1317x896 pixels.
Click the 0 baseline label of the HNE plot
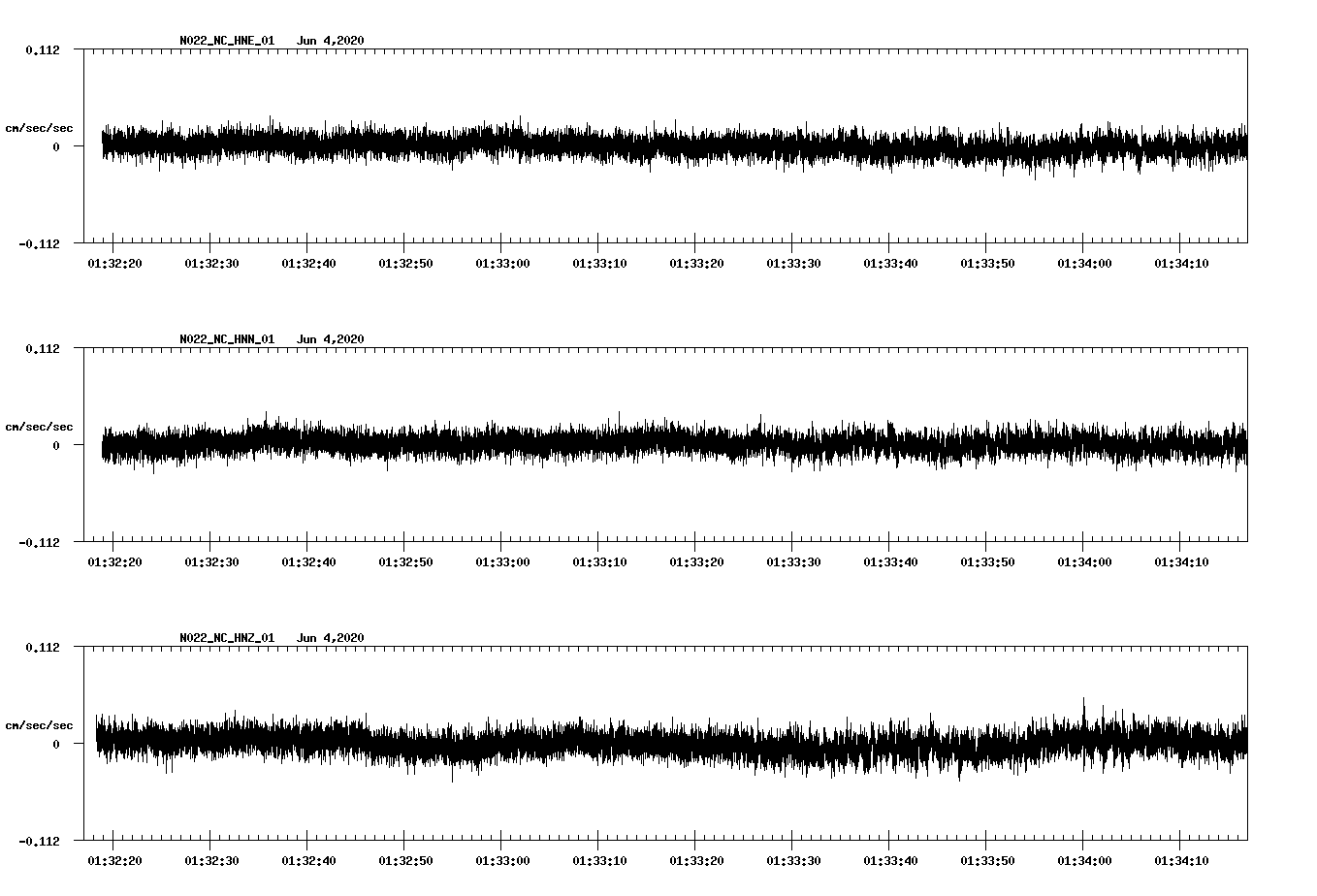[56, 147]
